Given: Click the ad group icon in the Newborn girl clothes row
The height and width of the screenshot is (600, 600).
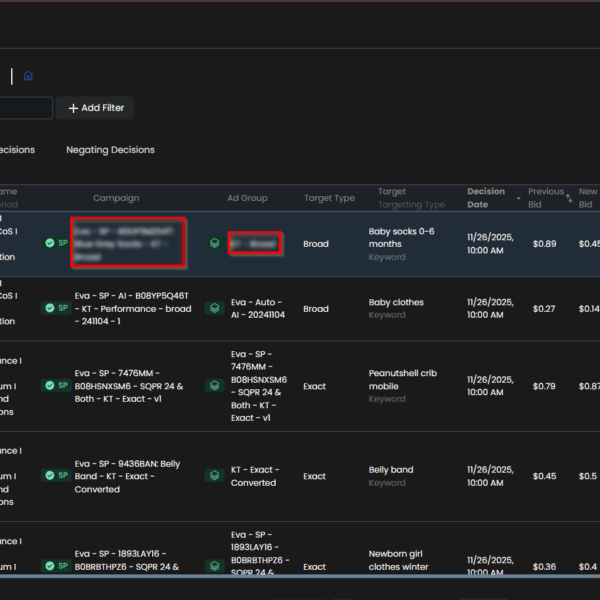Looking at the screenshot, I should 214,566.
